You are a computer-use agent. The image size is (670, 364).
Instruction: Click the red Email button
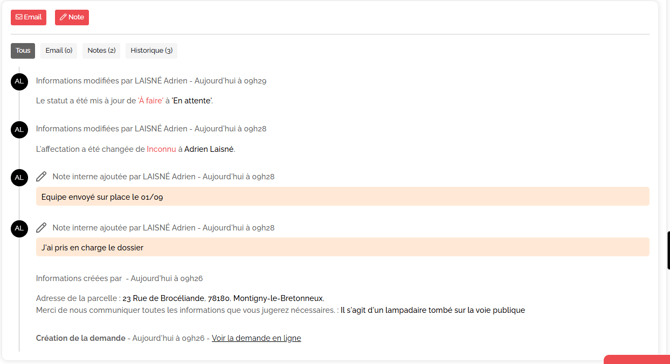point(29,18)
